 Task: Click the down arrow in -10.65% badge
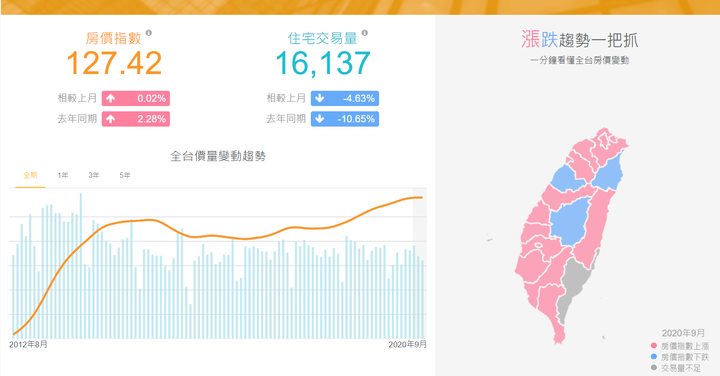coord(320,119)
